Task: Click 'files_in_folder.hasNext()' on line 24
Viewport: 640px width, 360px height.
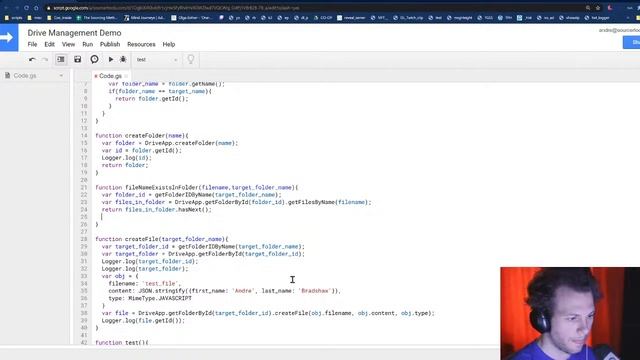Action: click(x=168, y=209)
